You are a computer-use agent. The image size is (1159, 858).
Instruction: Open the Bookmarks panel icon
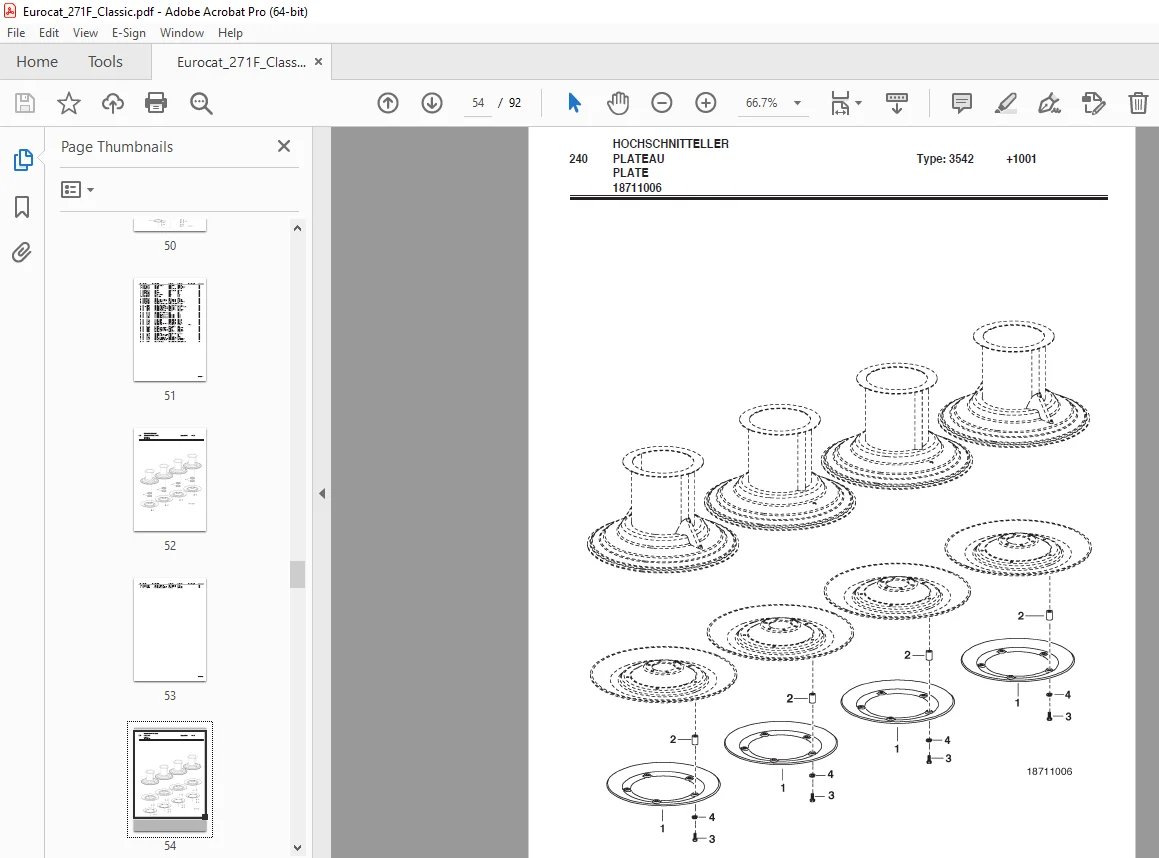click(22, 207)
